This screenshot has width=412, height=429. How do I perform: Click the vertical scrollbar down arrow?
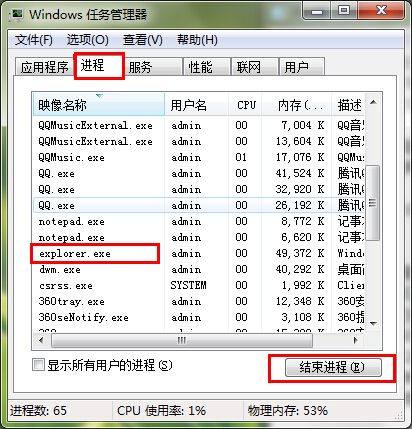coord(373,323)
